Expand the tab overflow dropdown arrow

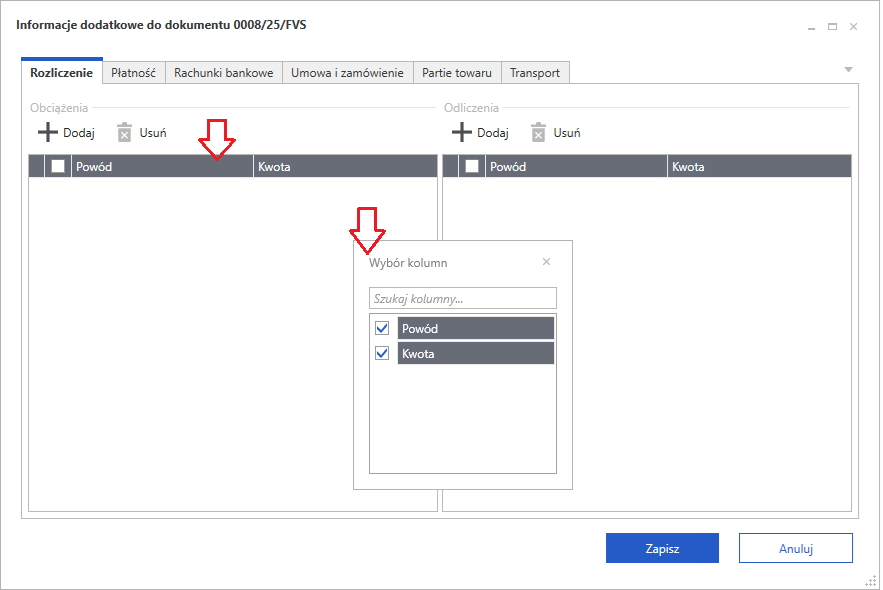(848, 69)
